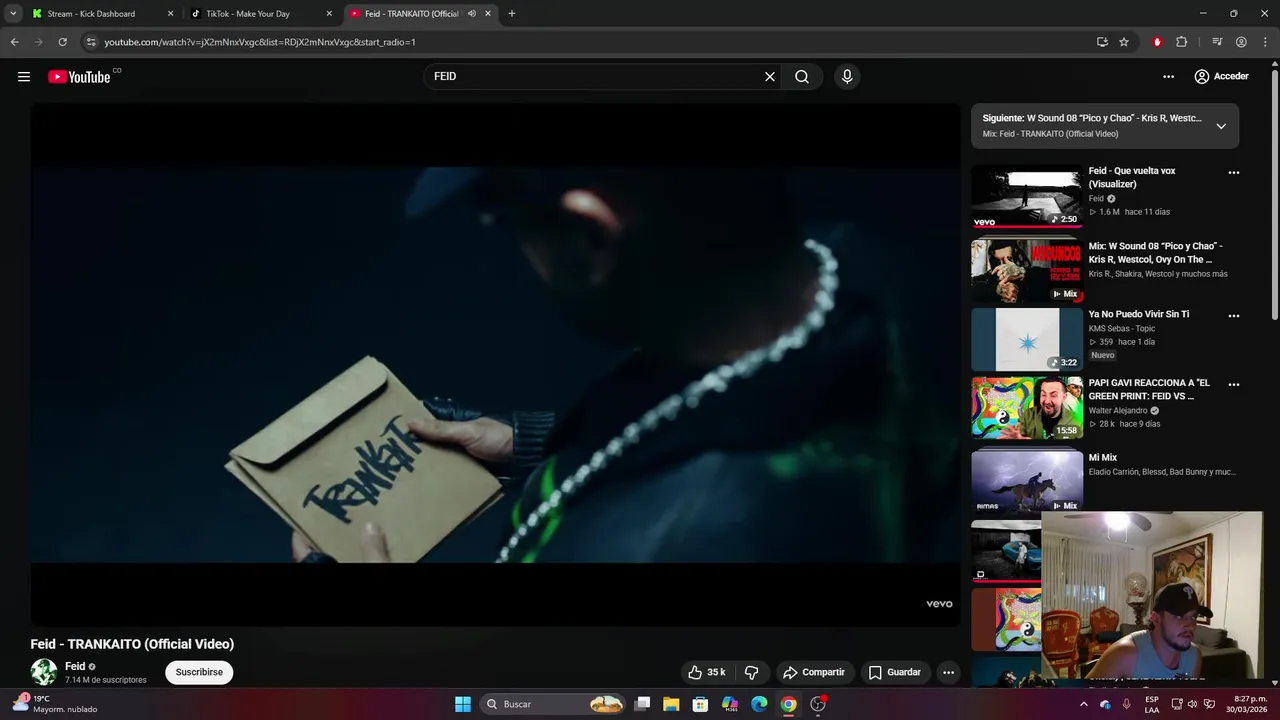This screenshot has width=1280, height=720.
Task: Click the ESP LAA language indicator
Action: click(1152, 704)
